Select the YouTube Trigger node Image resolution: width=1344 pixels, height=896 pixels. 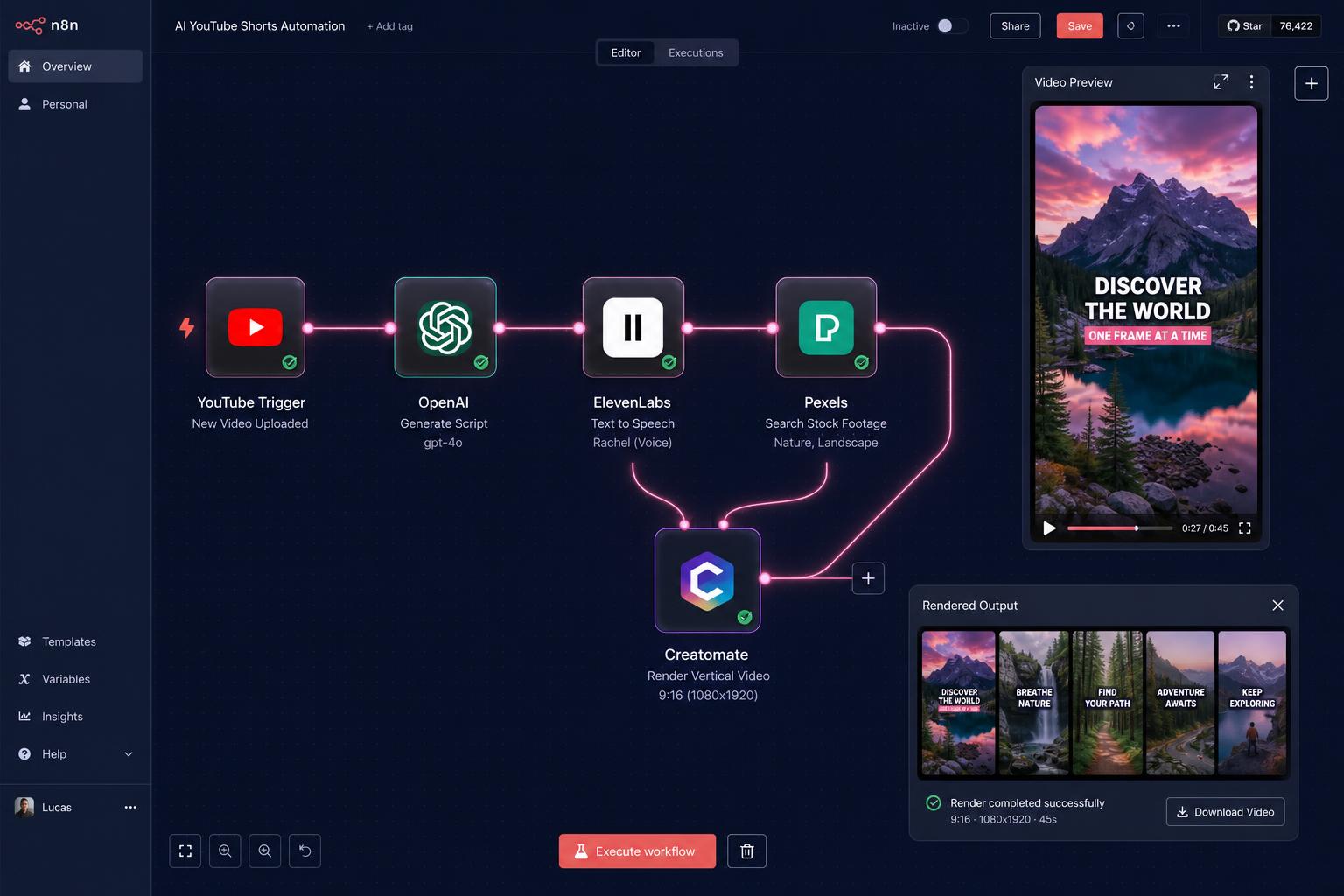click(255, 327)
